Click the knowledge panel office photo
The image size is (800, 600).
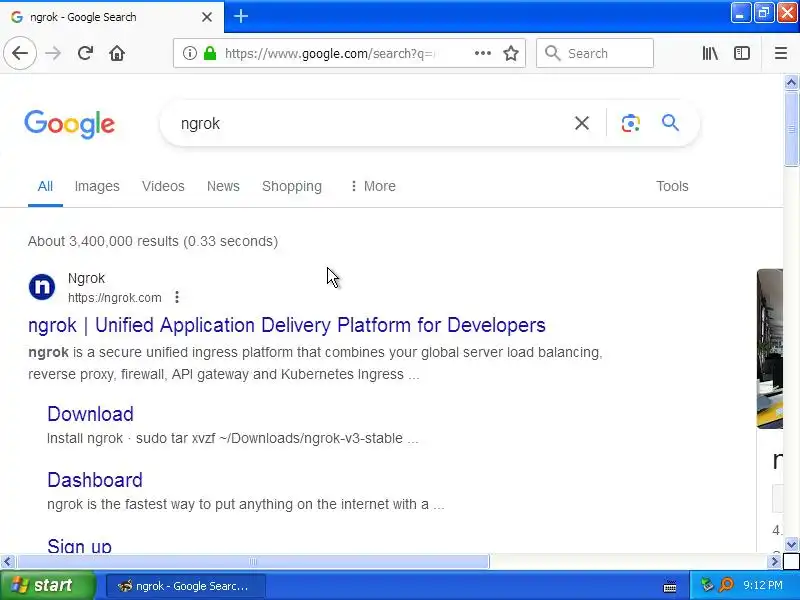770,349
